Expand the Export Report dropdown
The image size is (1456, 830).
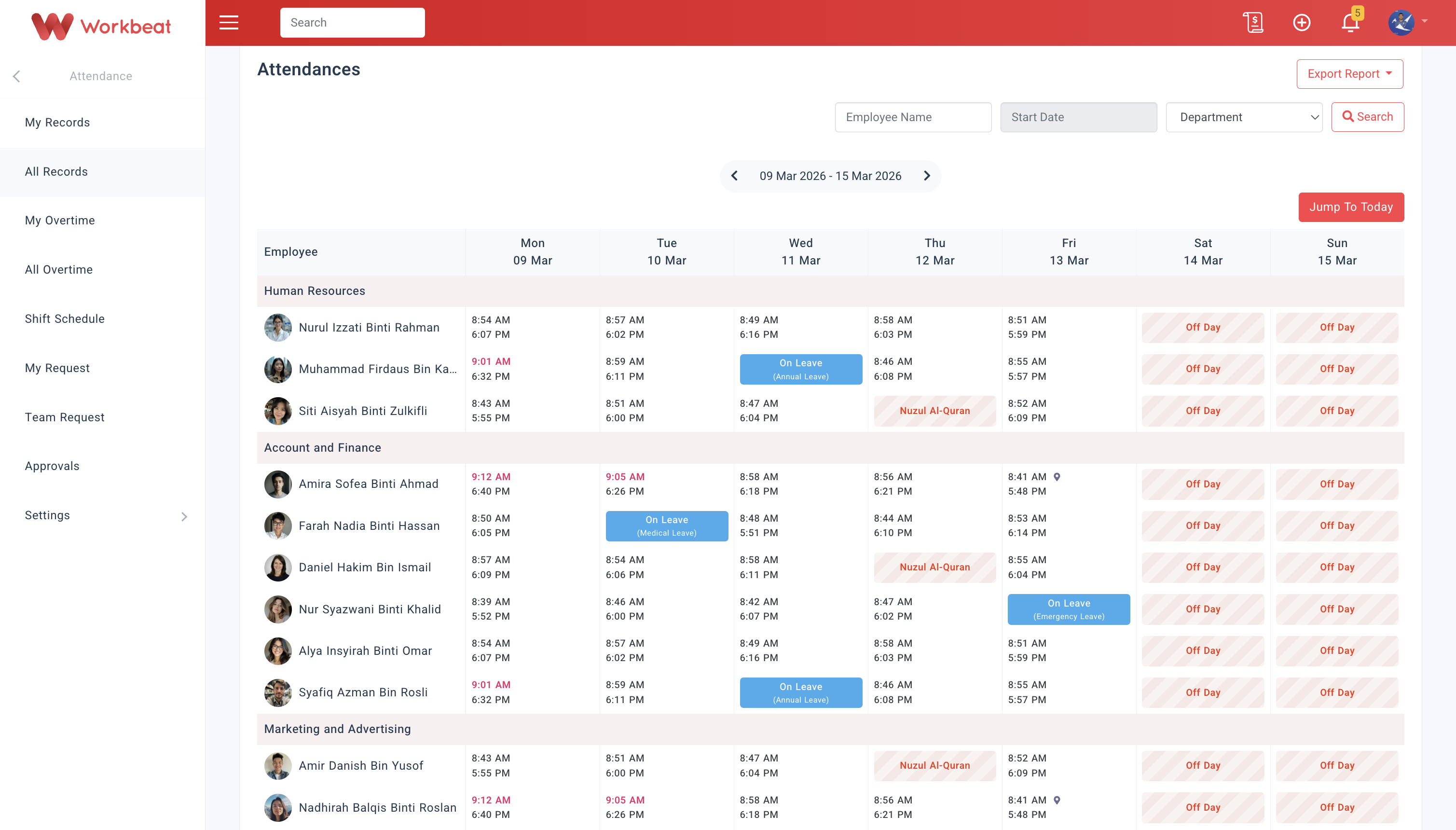[1349, 74]
